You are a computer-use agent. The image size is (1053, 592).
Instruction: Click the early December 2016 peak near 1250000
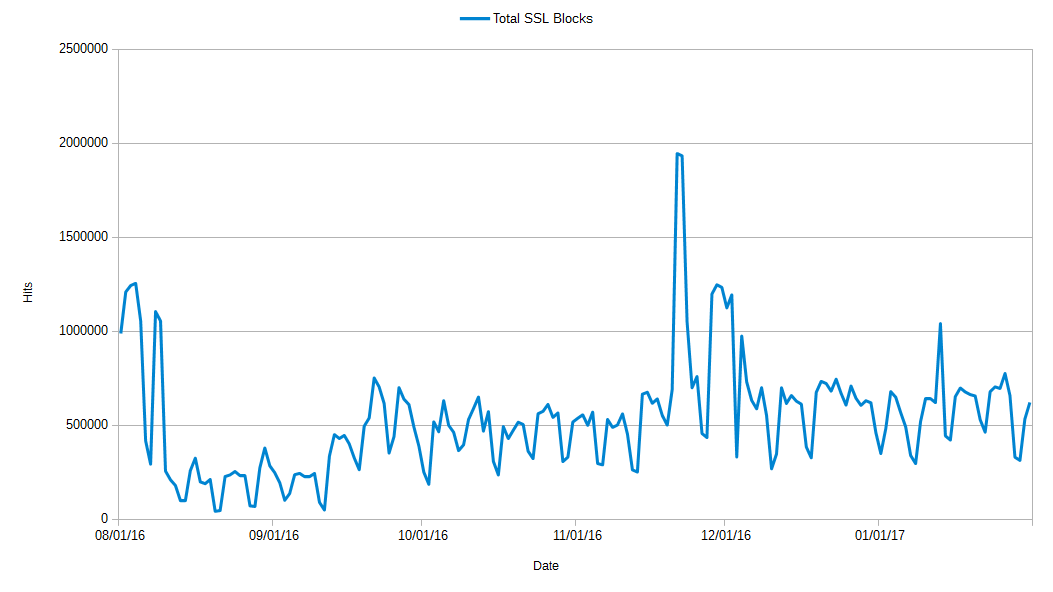717,285
